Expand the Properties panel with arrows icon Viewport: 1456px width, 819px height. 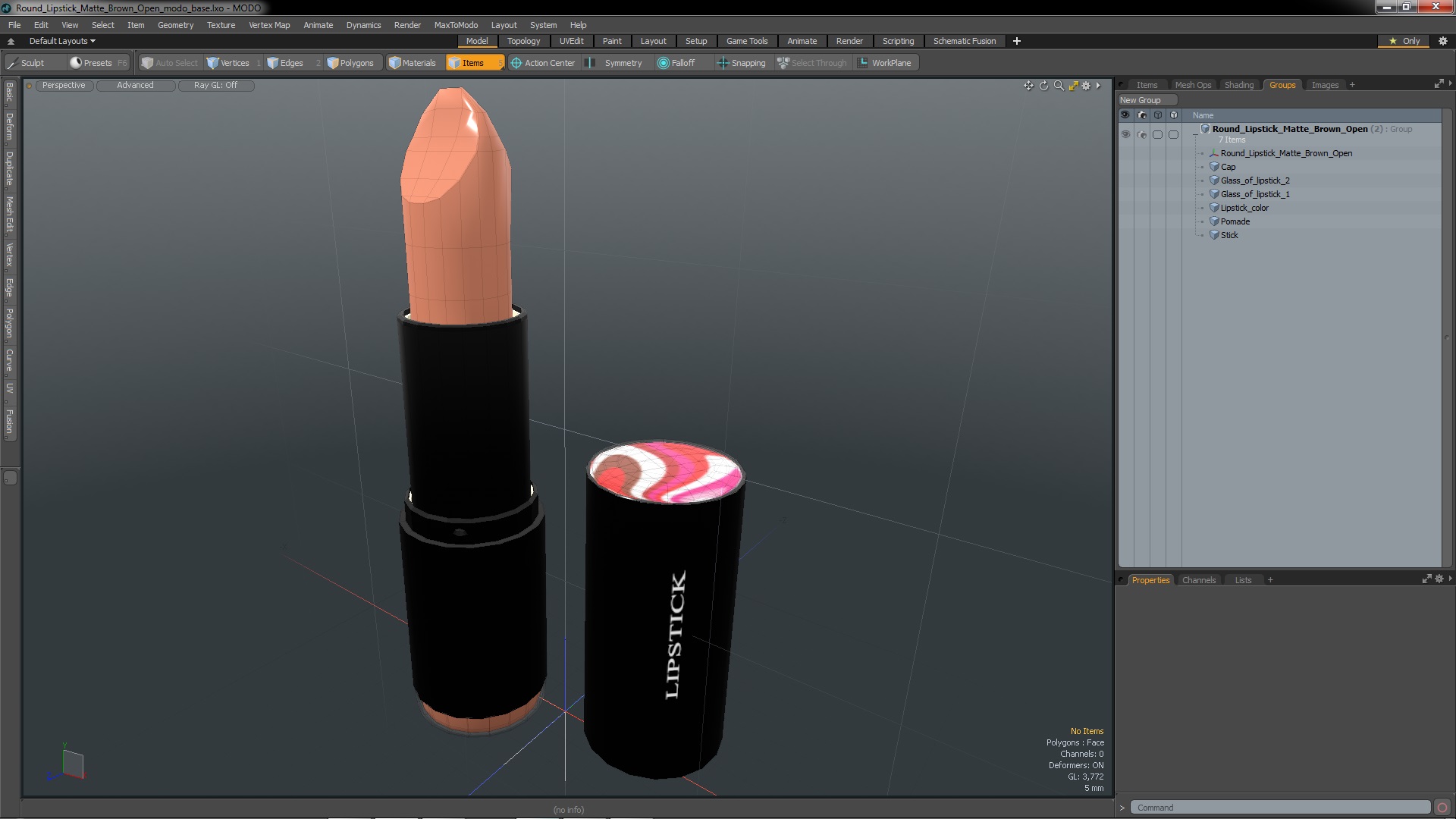[1426, 579]
